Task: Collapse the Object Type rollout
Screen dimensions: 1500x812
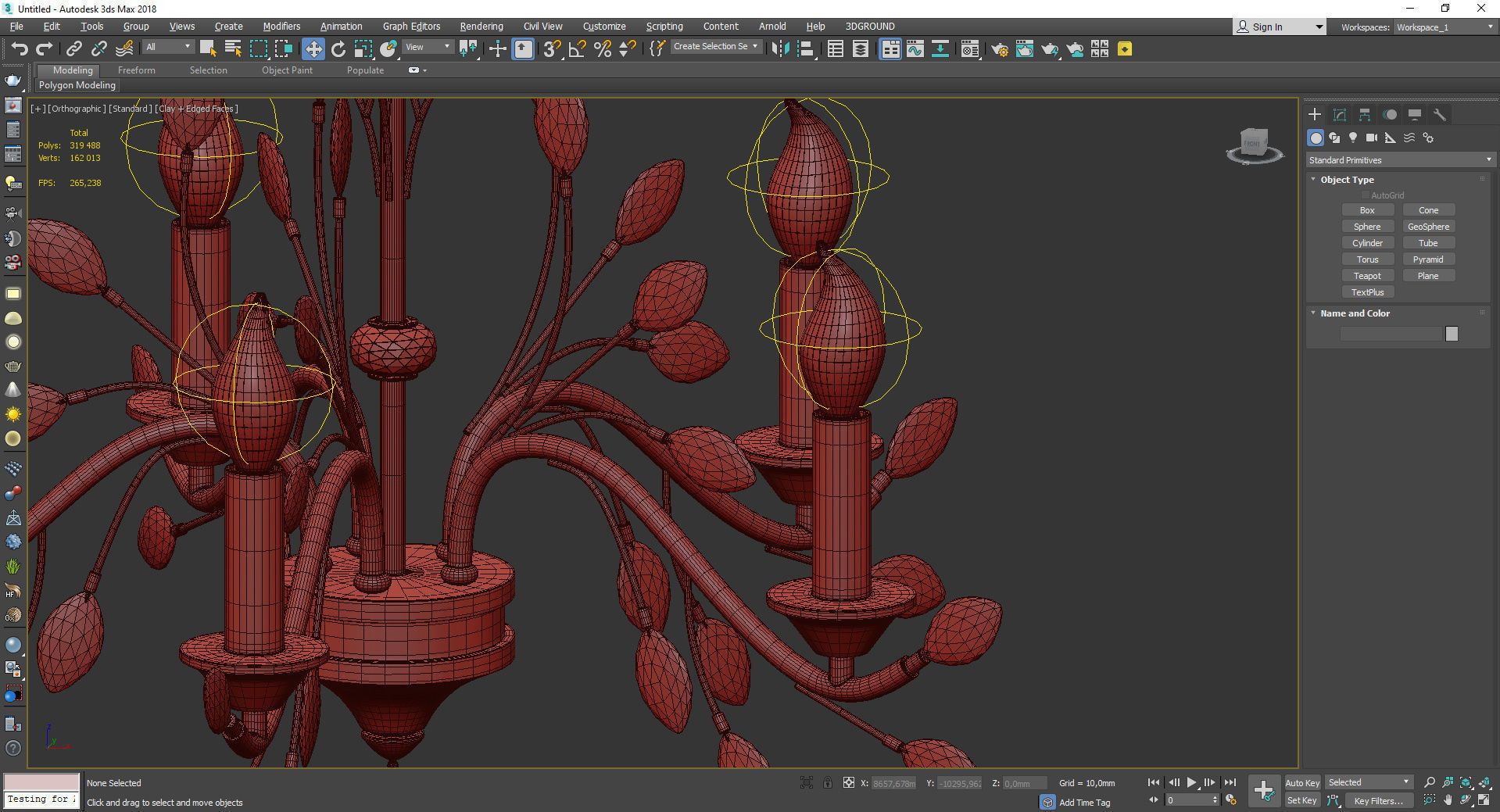Action: click(1313, 179)
